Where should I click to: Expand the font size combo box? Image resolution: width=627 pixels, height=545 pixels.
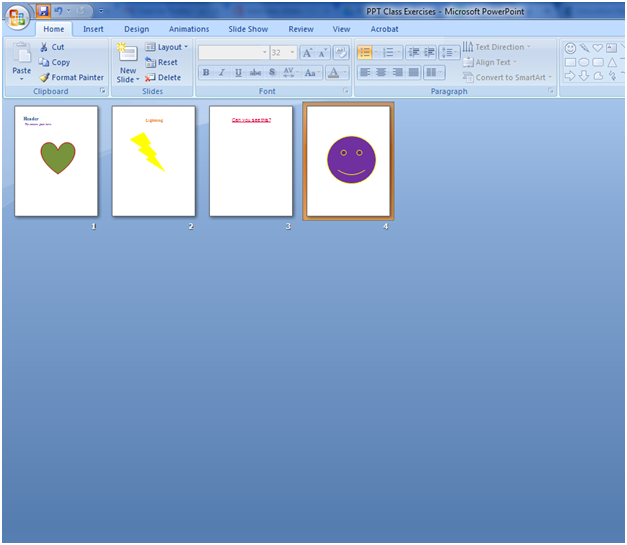[291, 52]
